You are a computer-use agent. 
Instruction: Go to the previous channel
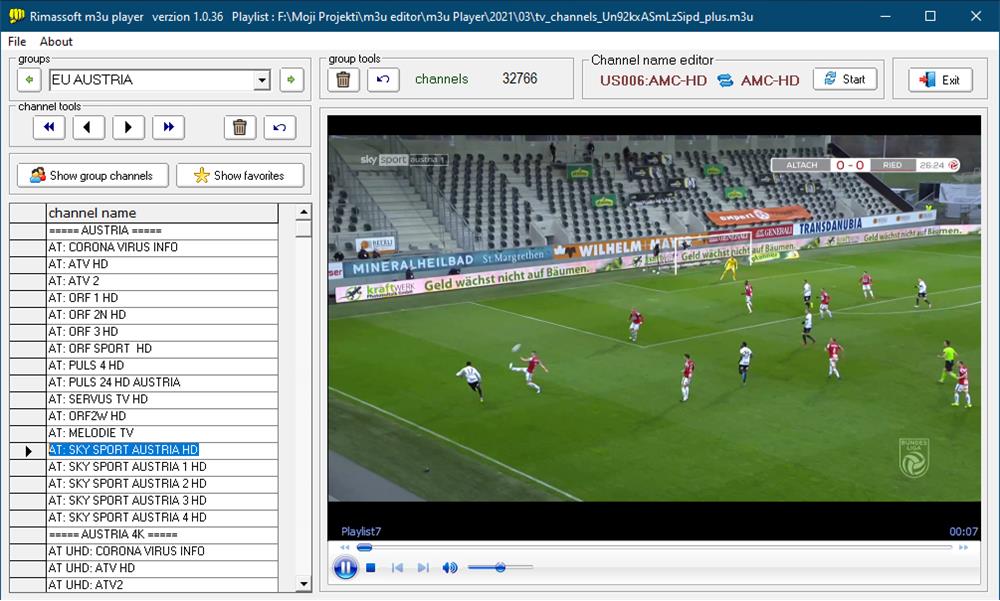pyautogui.click(x=88, y=127)
